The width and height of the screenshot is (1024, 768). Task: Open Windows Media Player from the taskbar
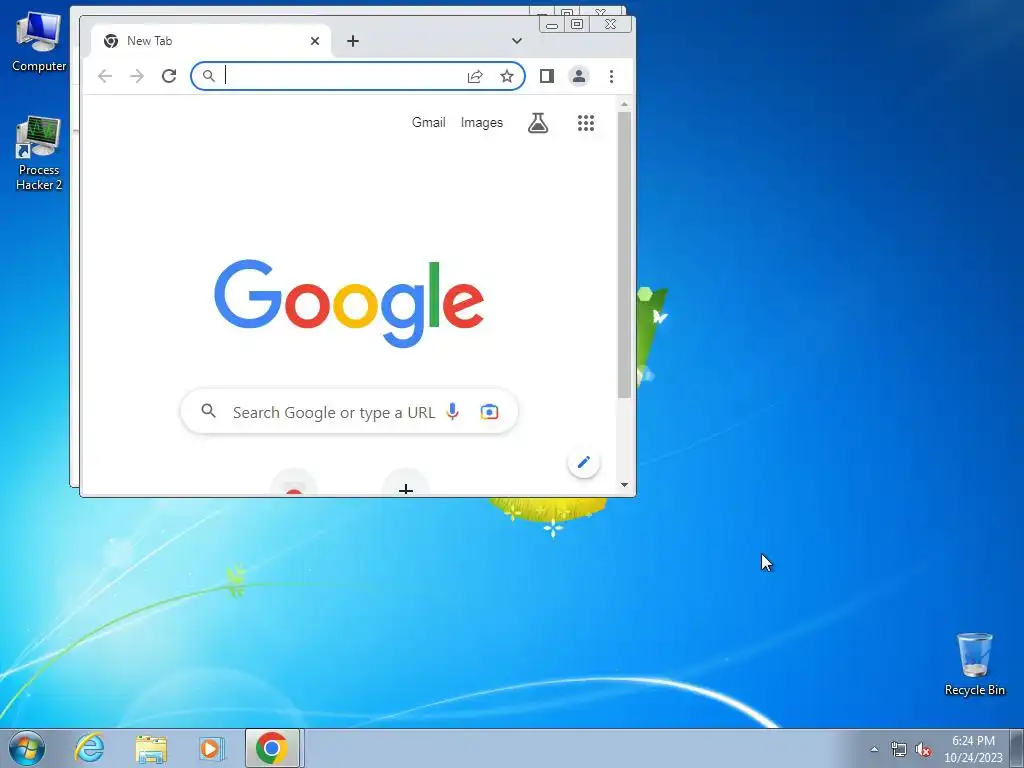(211, 748)
